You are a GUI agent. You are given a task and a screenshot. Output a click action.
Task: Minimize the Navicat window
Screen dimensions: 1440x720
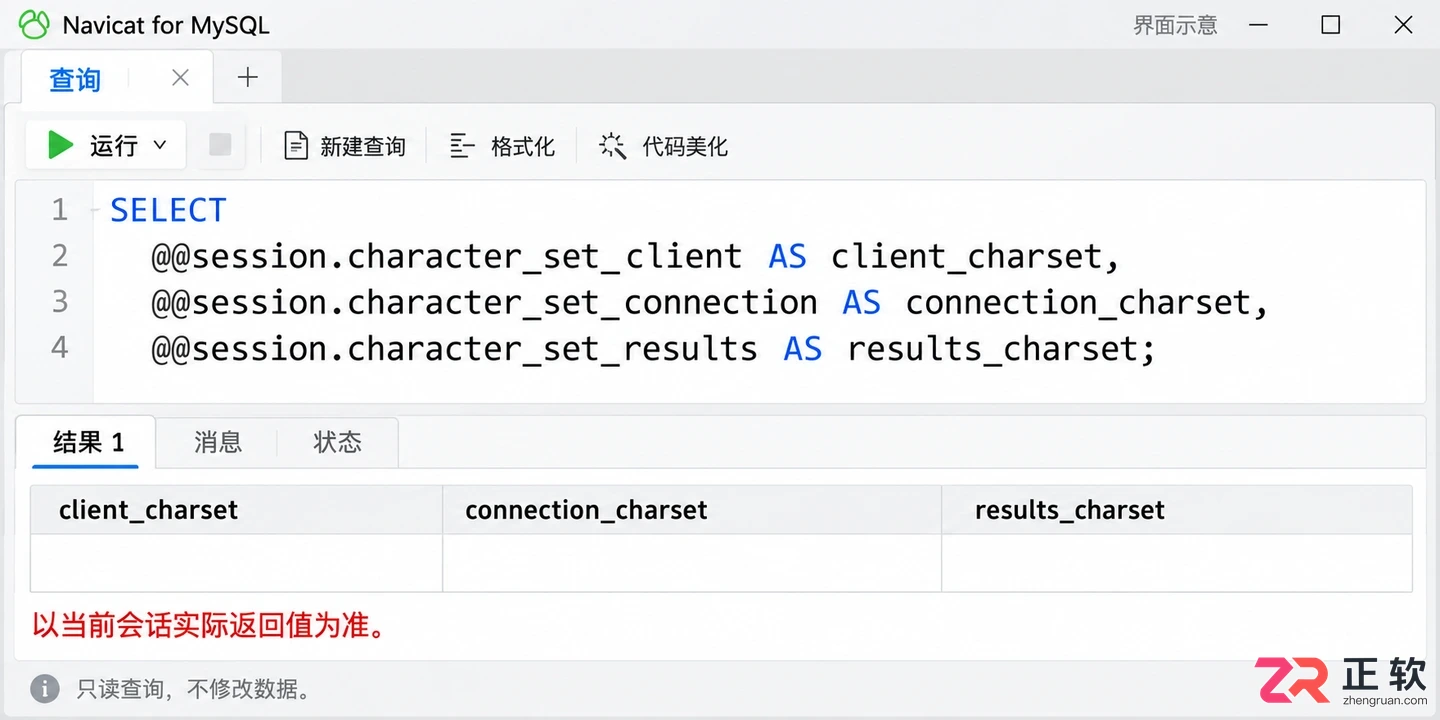tap(1258, 25)
